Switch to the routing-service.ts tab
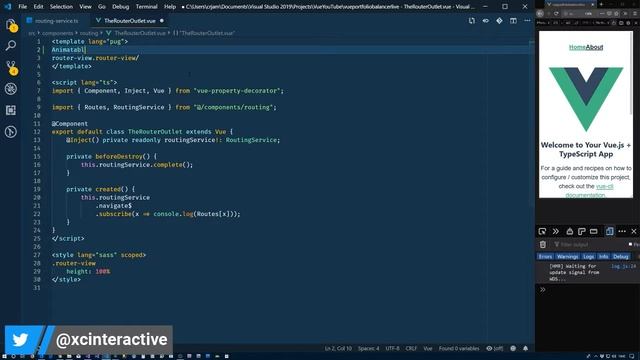640x360 pixels. pyautogui.click(x=57, y=20)
